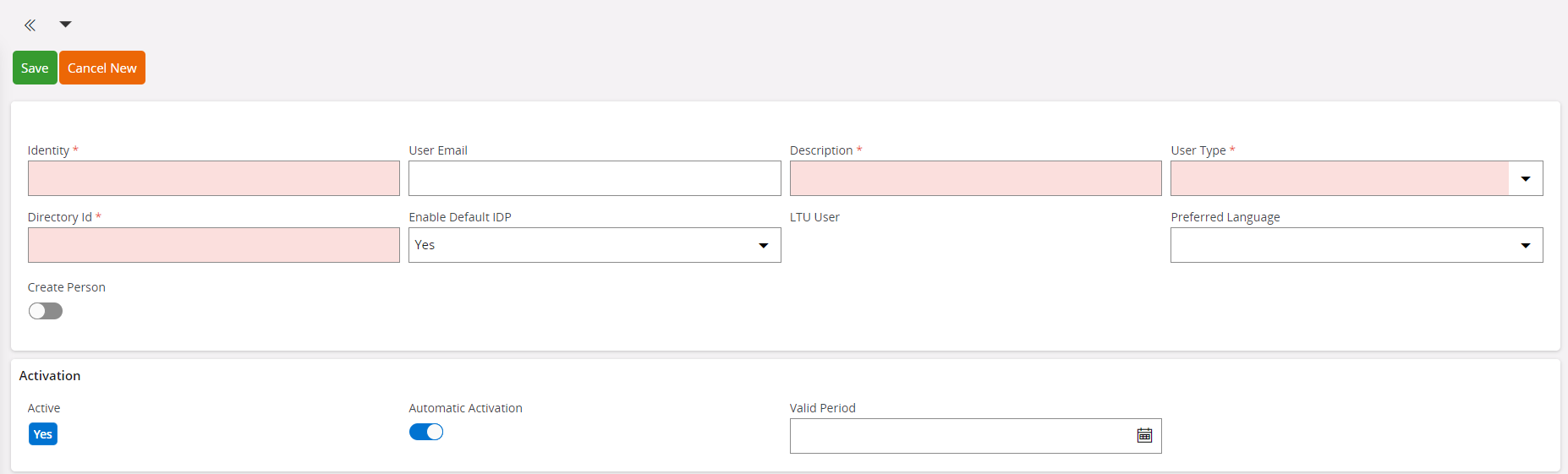
Task: Click the double-chevron back icon
Action: click(30, 25)
